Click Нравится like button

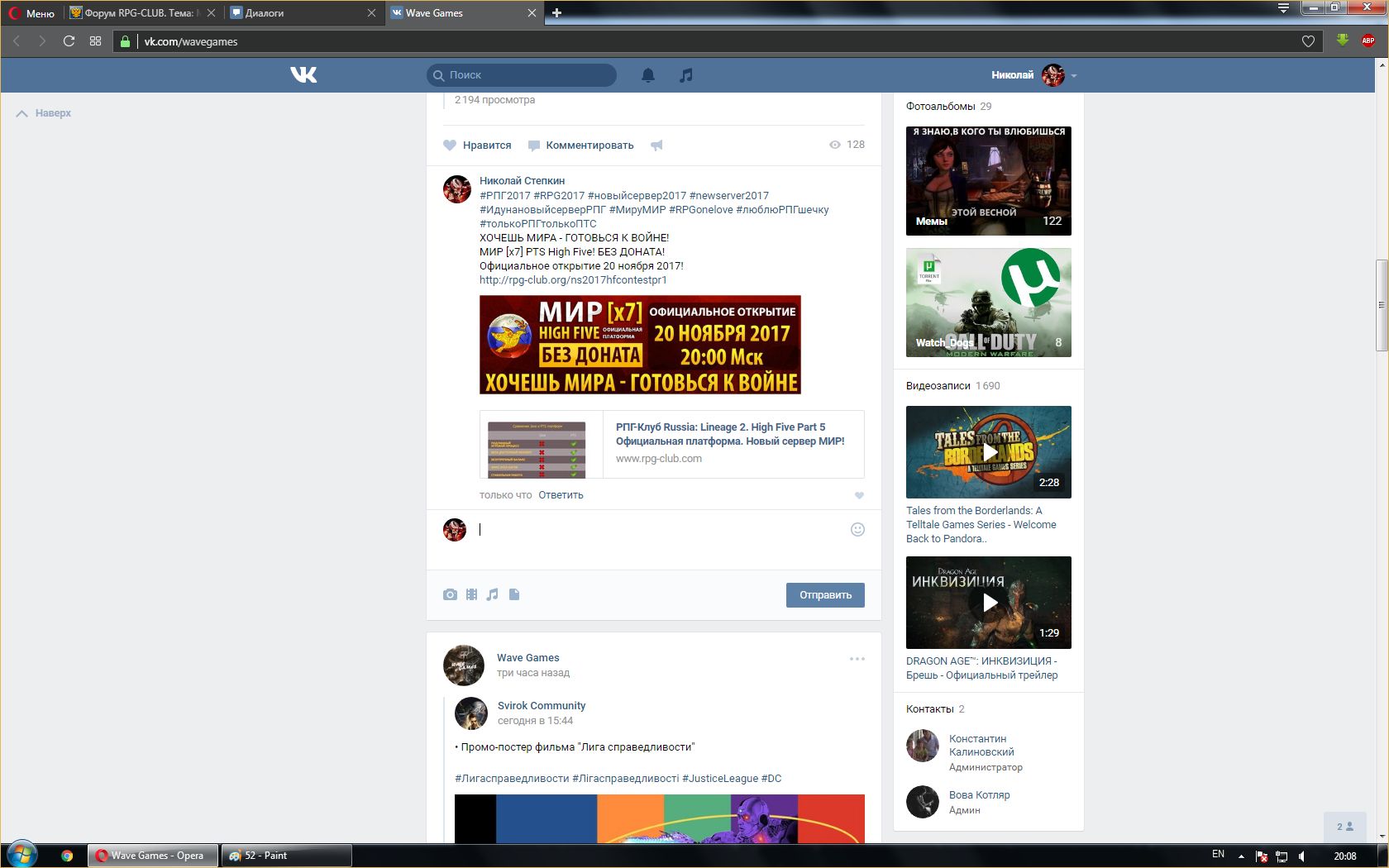point(477,145)
